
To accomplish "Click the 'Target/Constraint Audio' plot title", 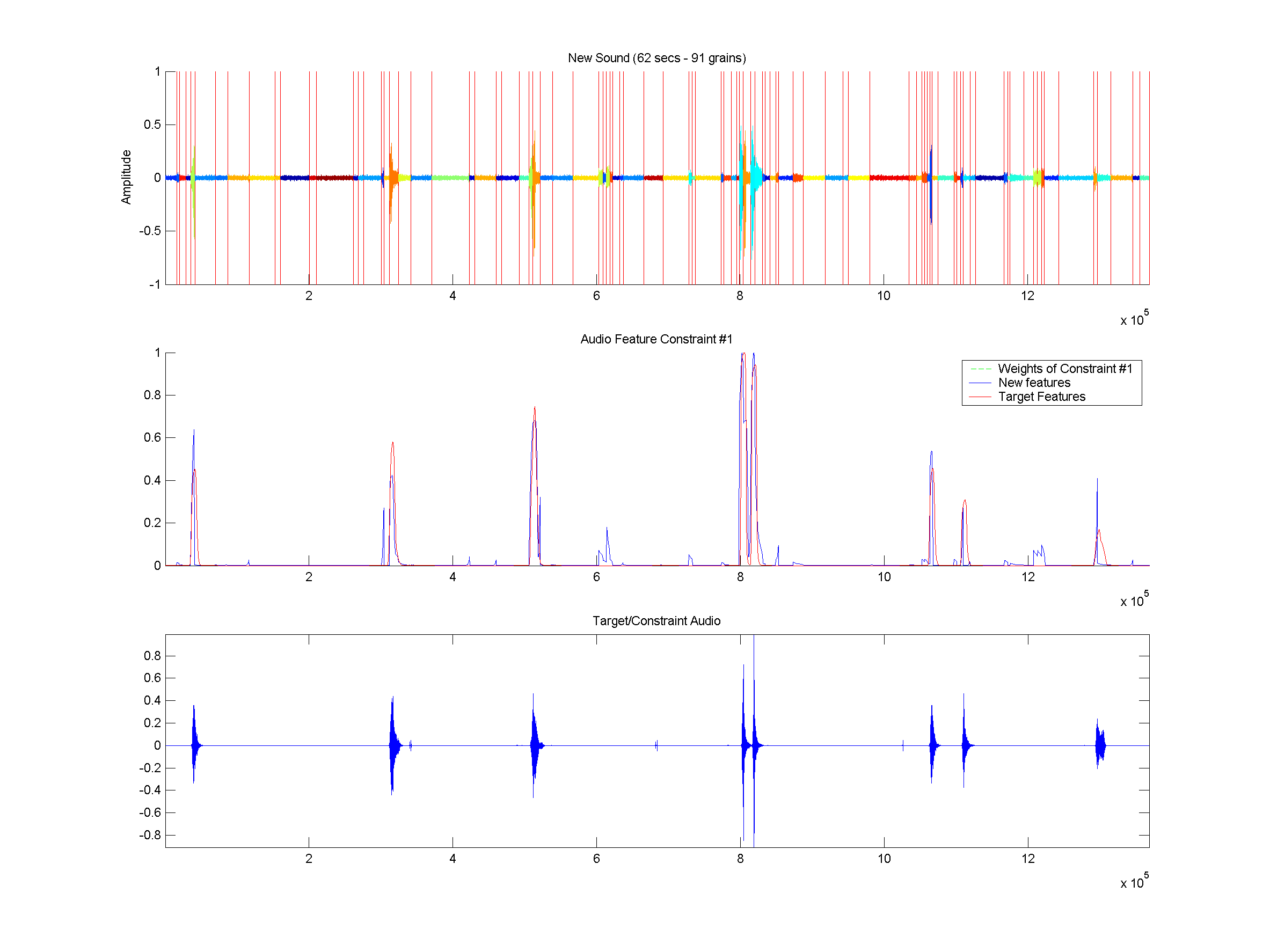I will (656, 621).
